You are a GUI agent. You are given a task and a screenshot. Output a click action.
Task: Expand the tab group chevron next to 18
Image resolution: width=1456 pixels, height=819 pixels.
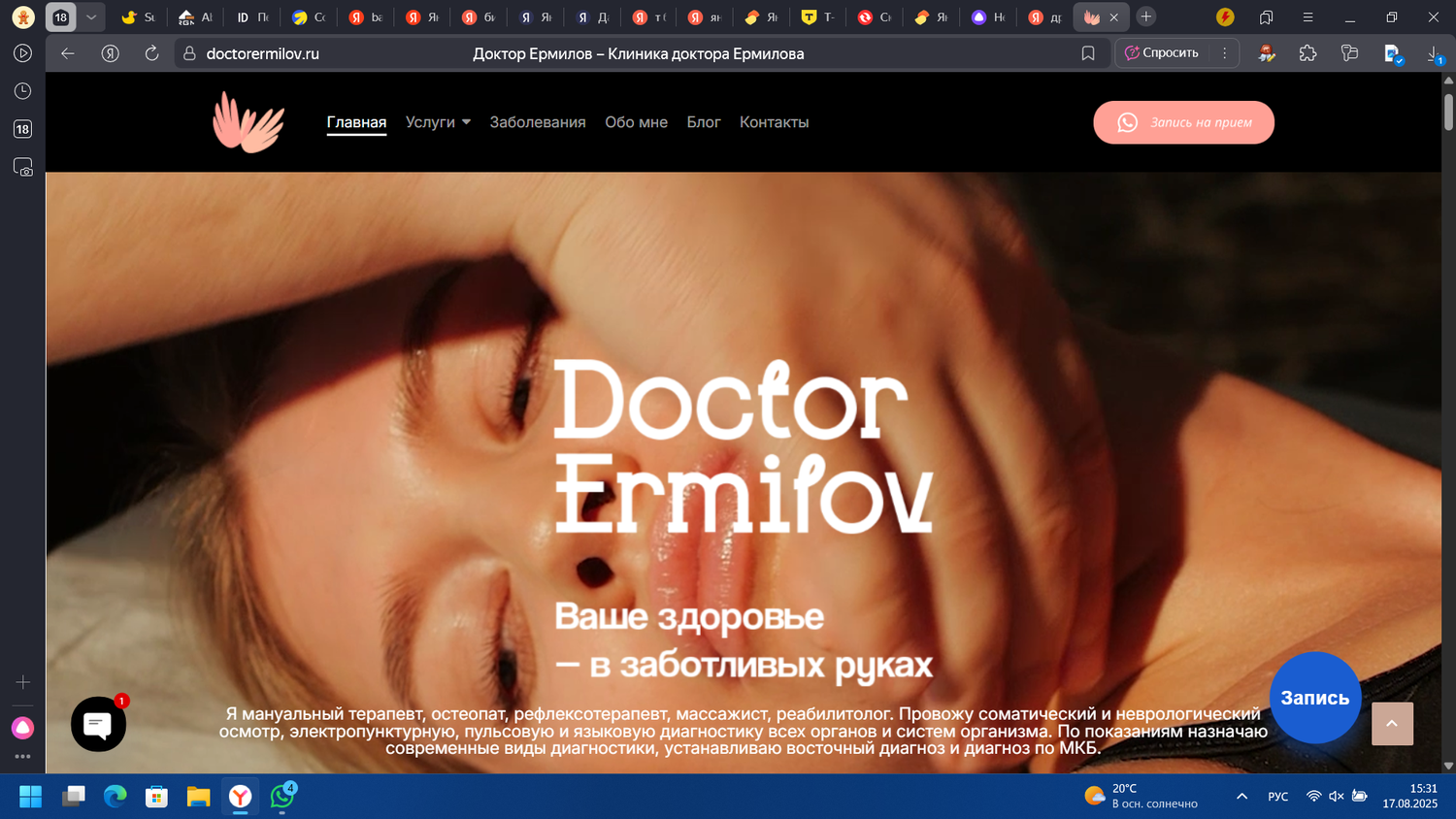pyautogui.click(x=89, y=16)
